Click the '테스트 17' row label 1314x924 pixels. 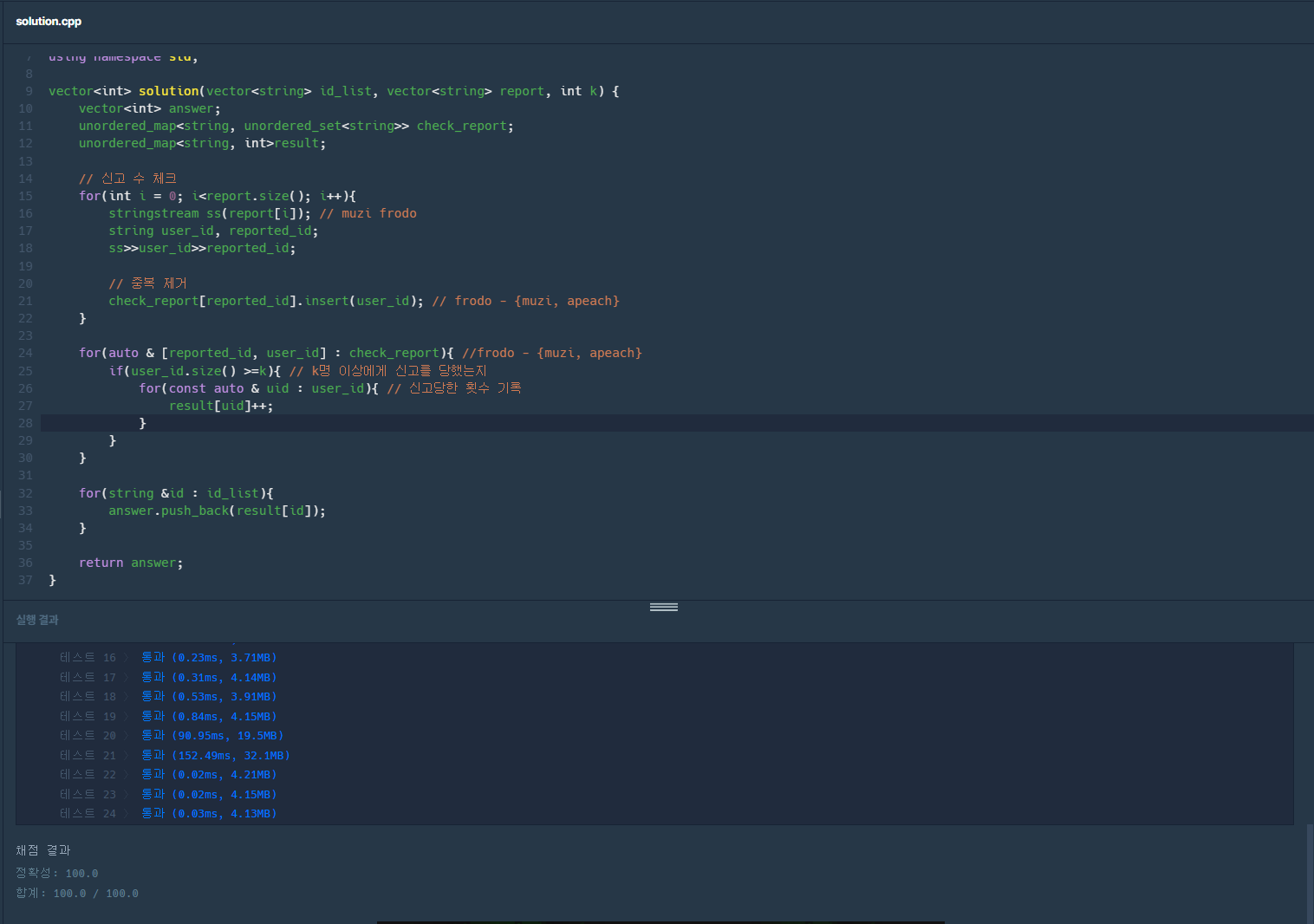pos(88,677)
